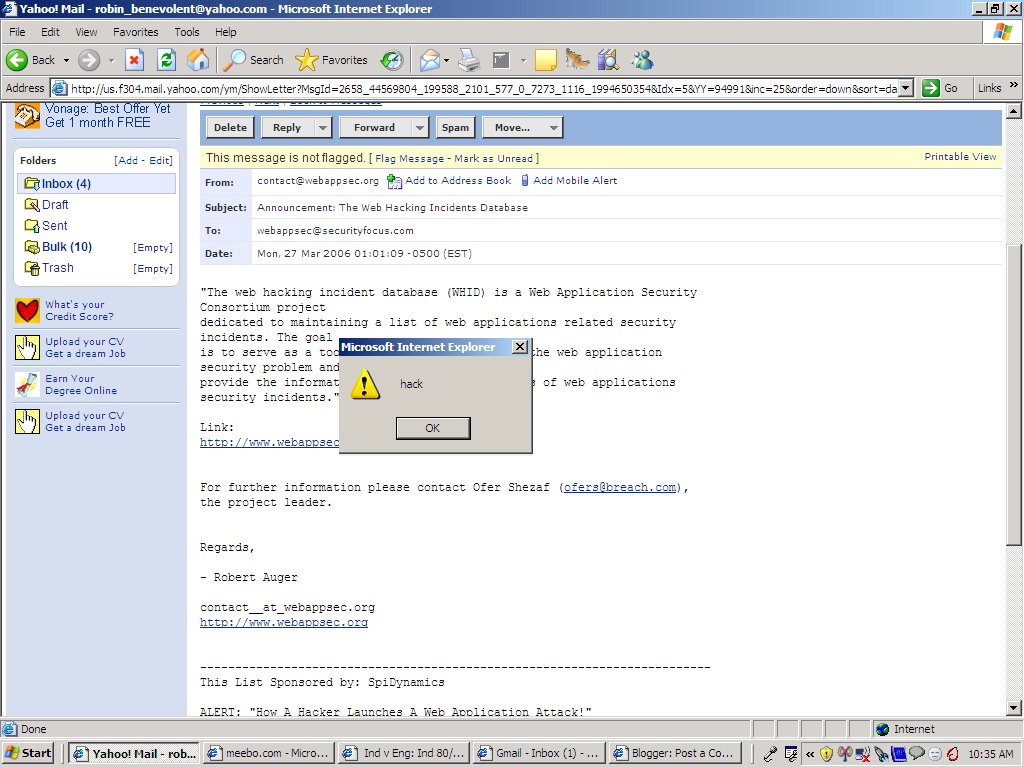Expand the Forward button history dropdown

pos(111,60)
